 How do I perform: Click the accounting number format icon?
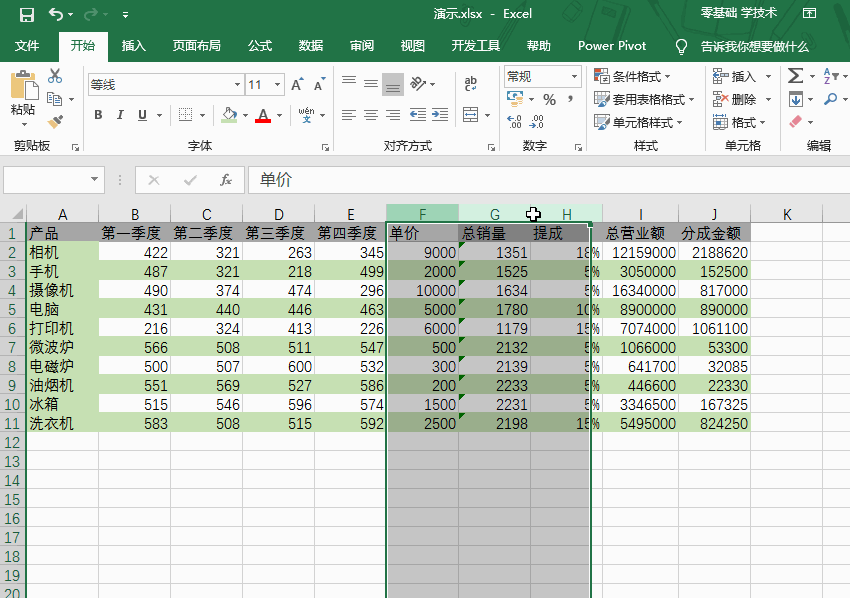click(x=515, y=99)
